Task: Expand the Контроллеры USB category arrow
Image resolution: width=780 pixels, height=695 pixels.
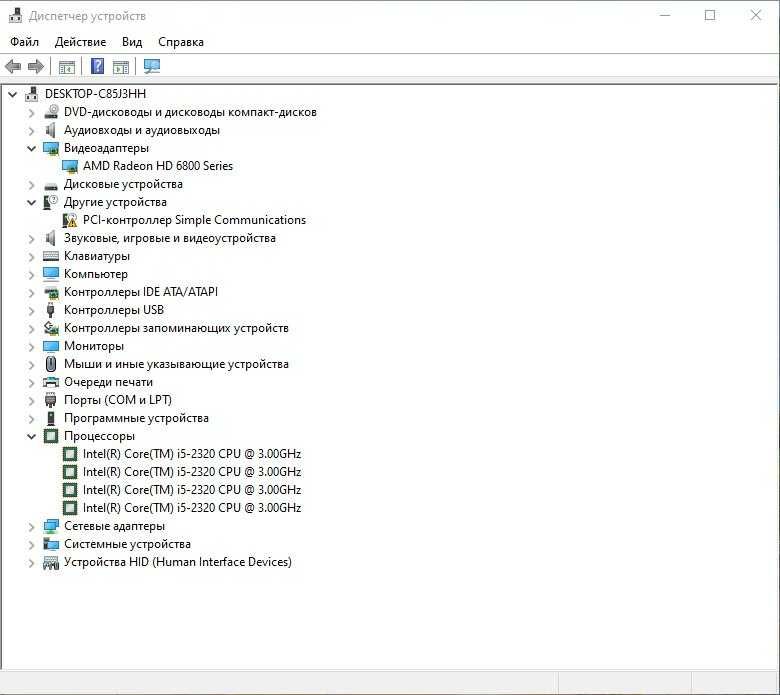Action: (31, 310)
